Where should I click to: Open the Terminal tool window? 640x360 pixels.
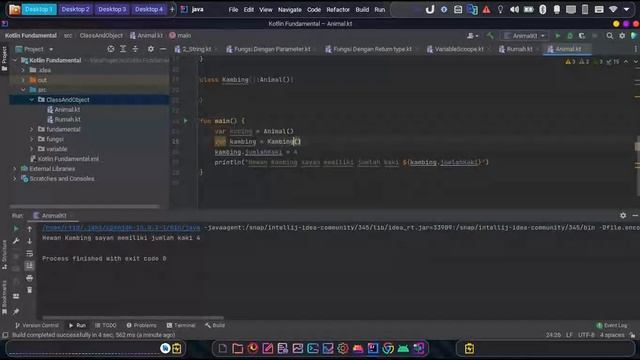(181, 325)
